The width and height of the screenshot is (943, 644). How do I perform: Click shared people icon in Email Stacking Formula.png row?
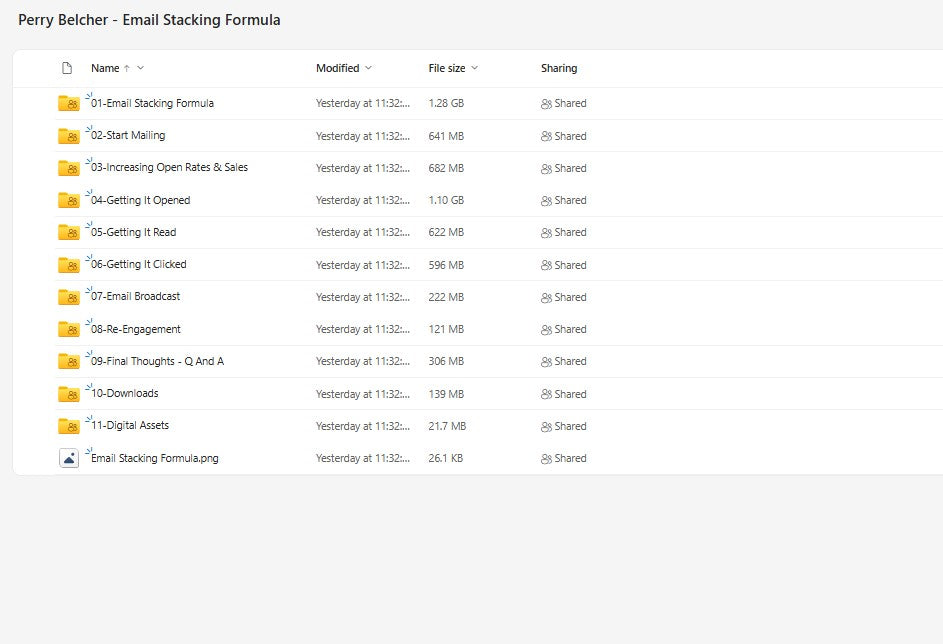coord(546,458)
